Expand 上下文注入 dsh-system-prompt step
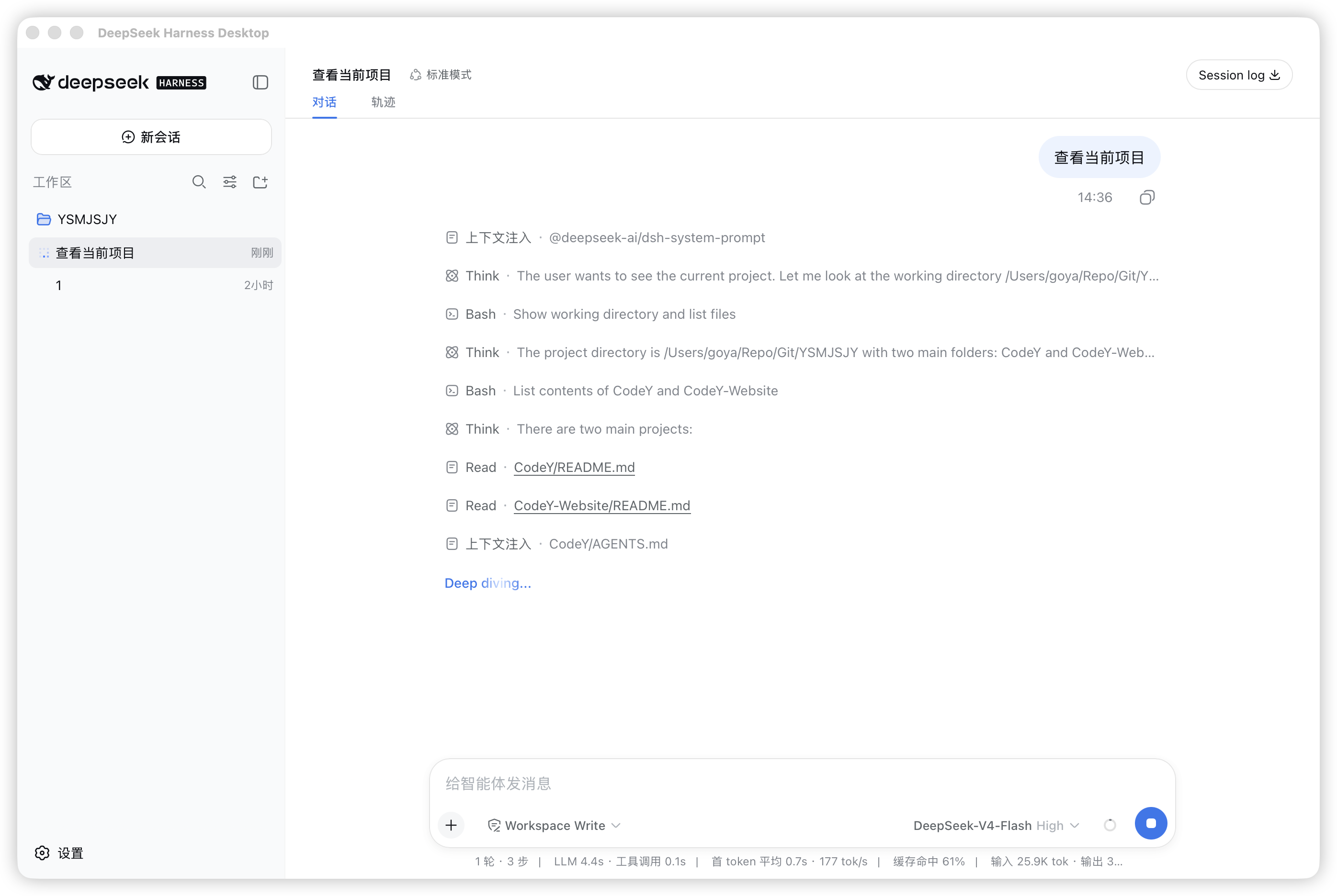 (x=605, y=238)
